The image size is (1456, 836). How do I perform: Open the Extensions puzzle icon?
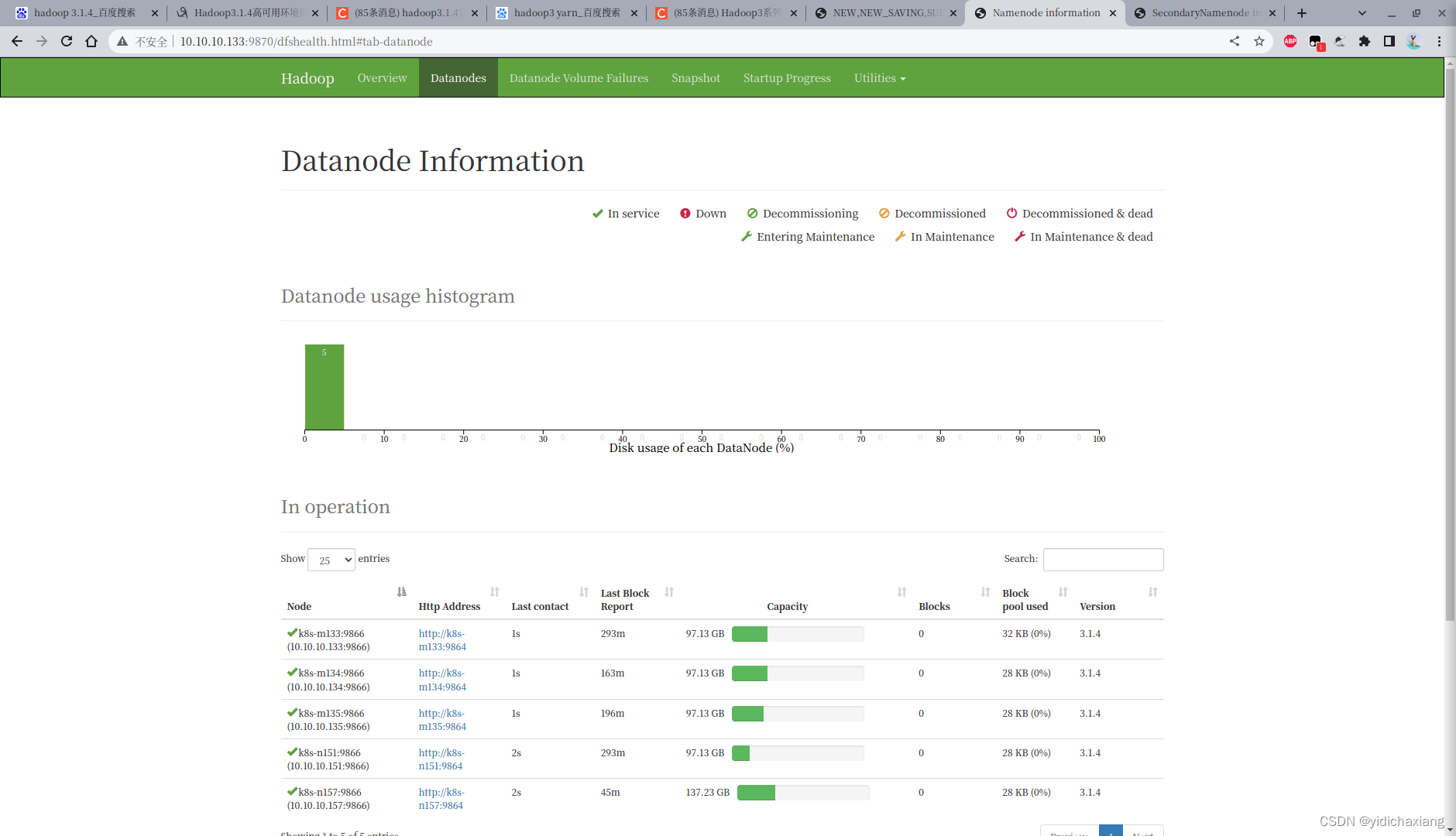(x=1365, y=41)
